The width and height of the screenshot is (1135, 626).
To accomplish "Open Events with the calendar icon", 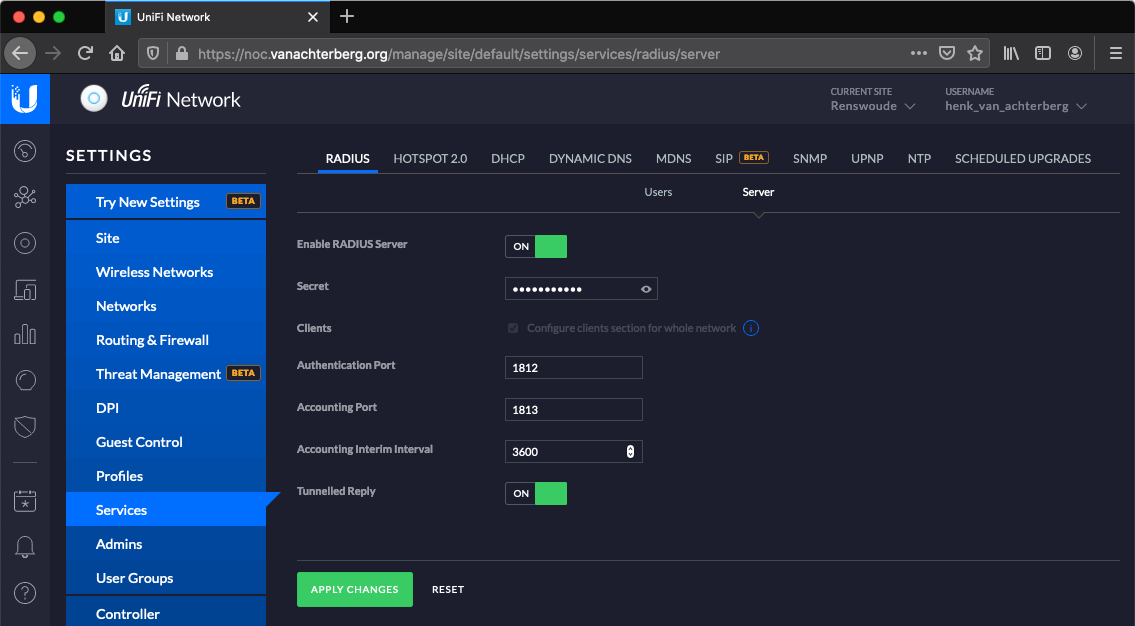I will point(25,501).
